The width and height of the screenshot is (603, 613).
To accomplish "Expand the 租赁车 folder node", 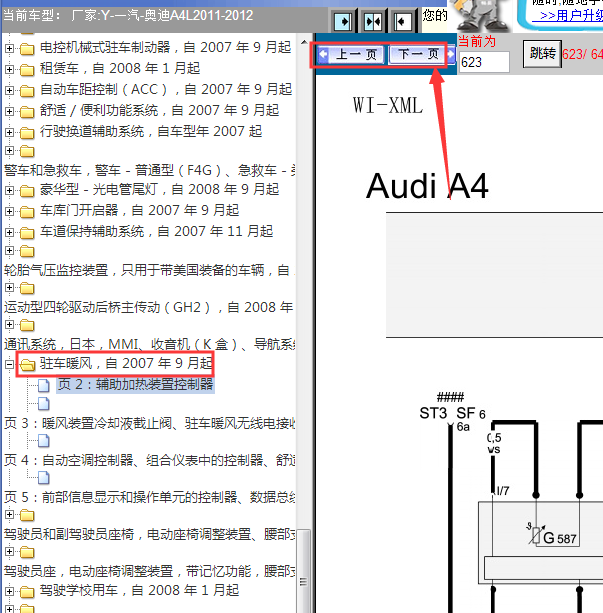I will pyautogui.click(x=9, y=70).
